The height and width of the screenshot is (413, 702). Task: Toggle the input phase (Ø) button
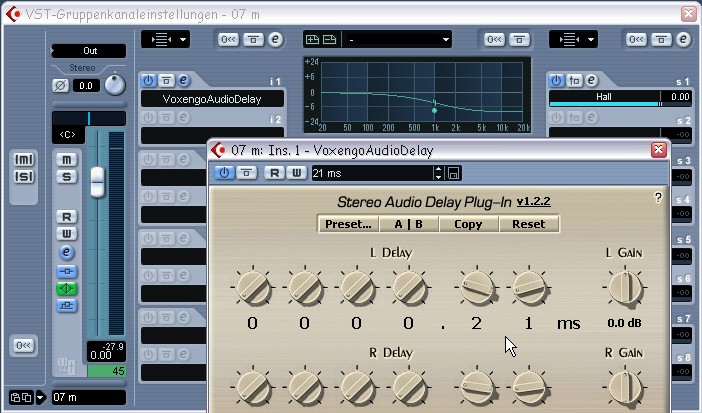(60, 86)
